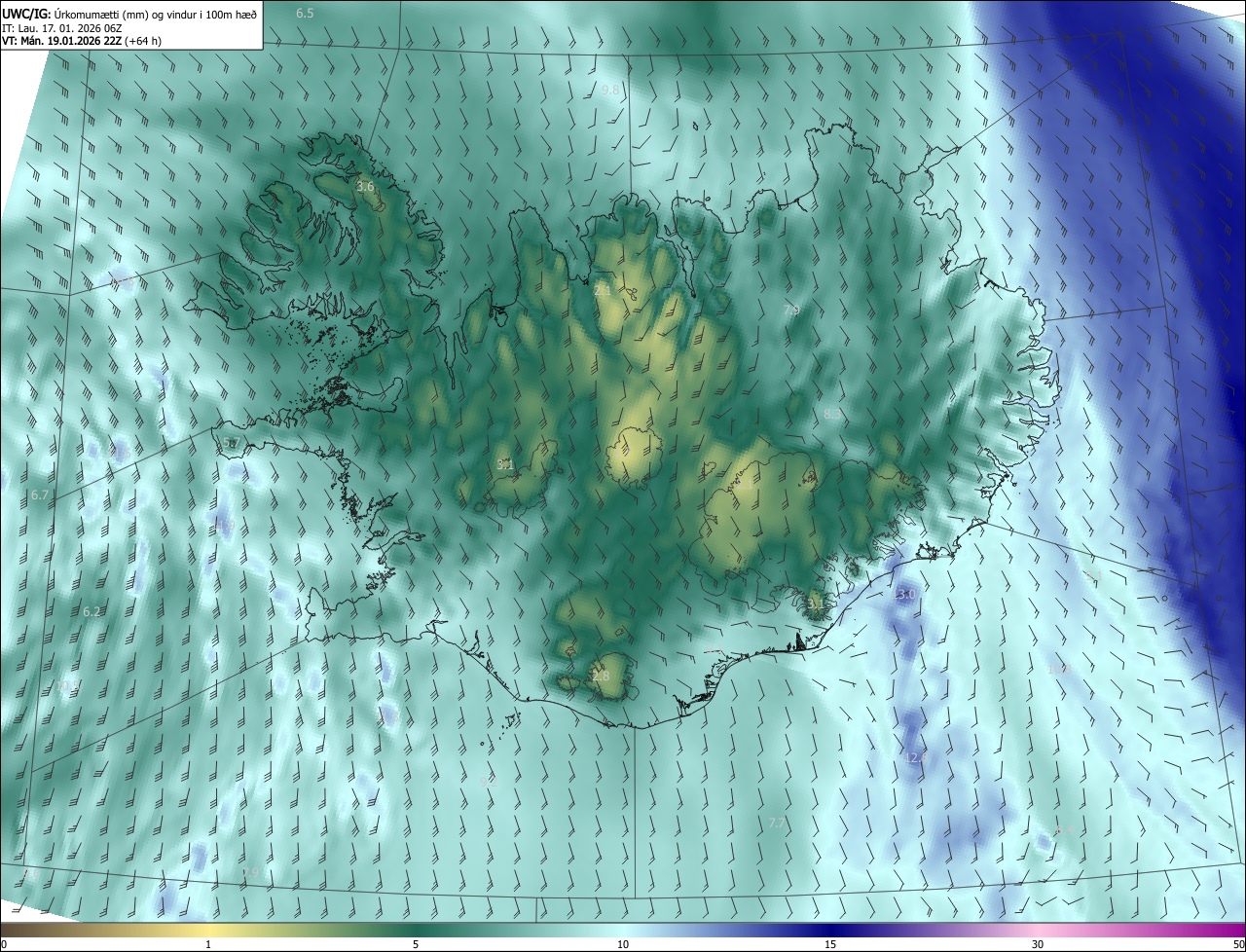Click the 6.7 value on the map
The image size is (1246, 952).
(x=39, y=494)
